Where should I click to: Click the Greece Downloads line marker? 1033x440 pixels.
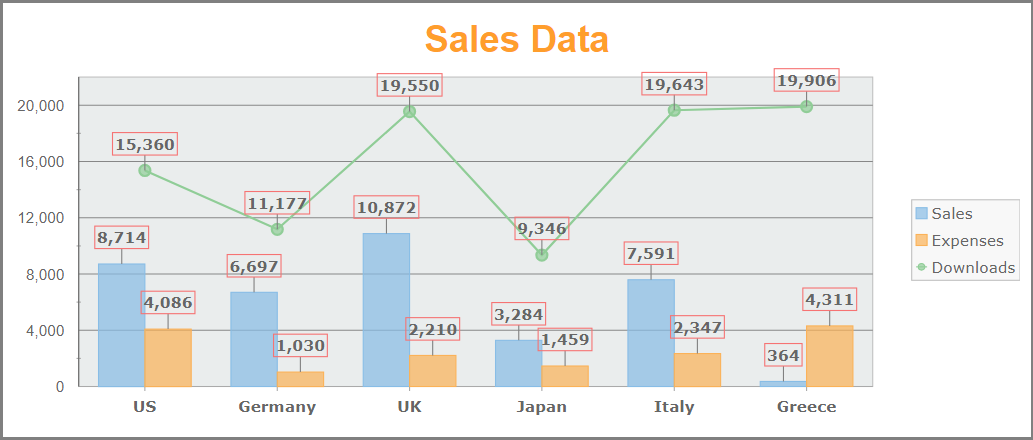(x=806, y=106)
